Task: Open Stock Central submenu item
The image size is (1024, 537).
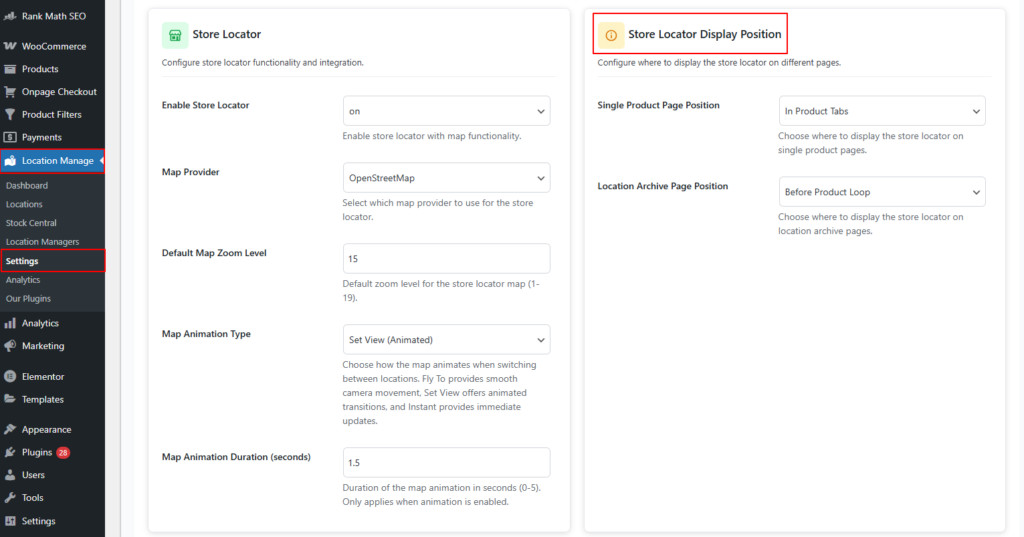Action: (x=31, y=223)
